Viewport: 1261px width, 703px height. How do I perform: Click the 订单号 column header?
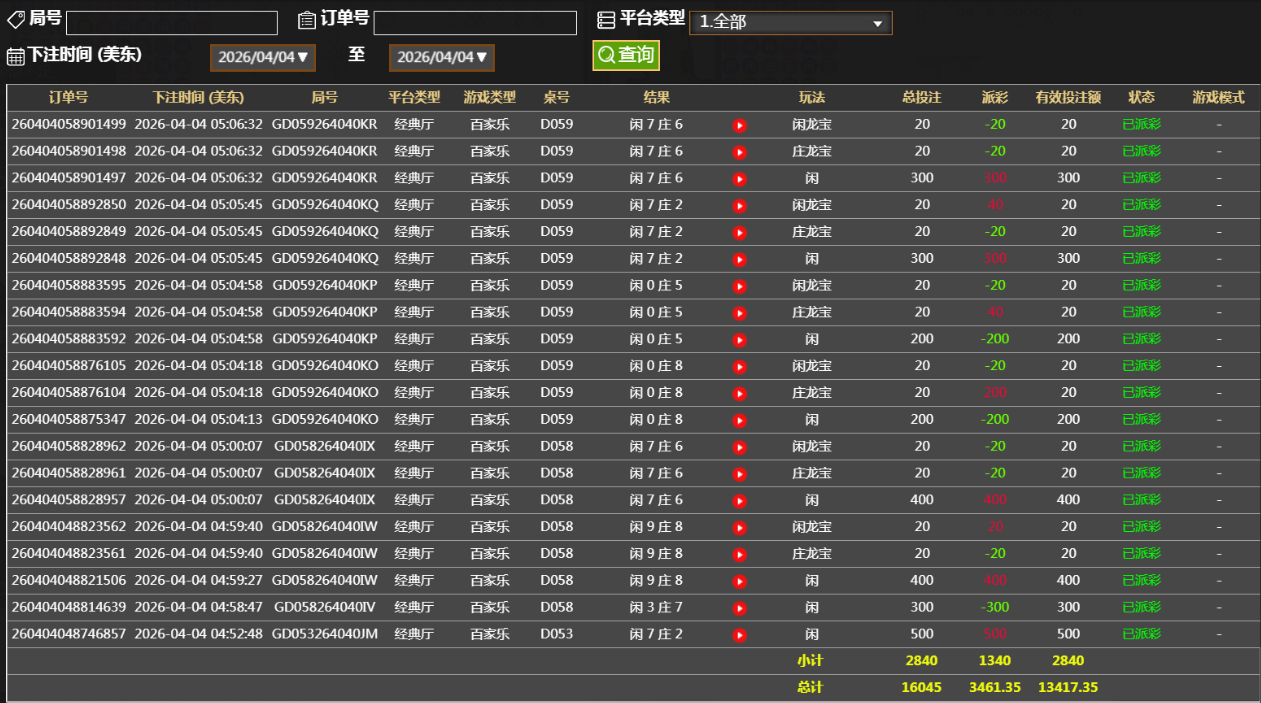click(68, 98)
